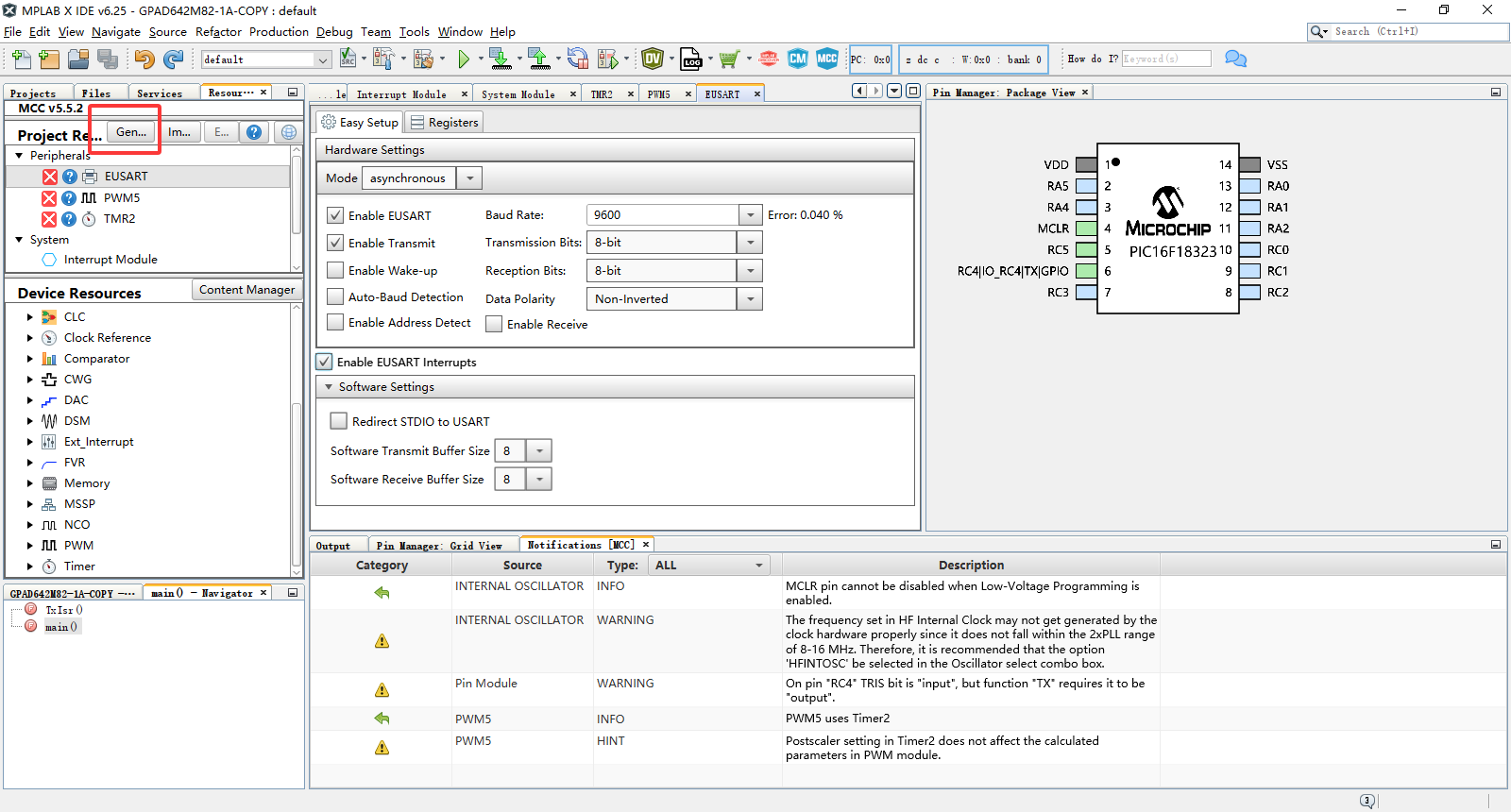
Task: Toggle Enable EUSART Interrupts checkbox
Action: point(324,362)
